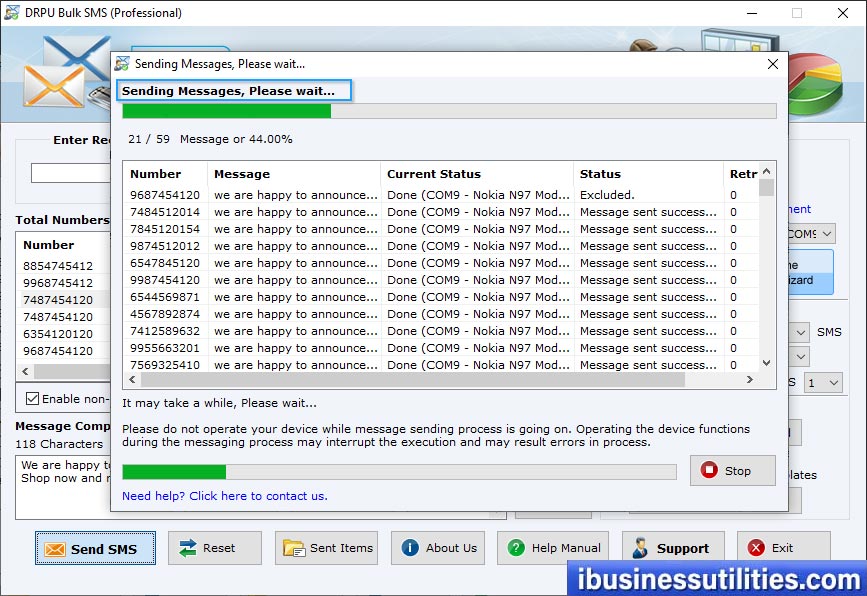867x596 pixels.
Task: Click the folder icon on Sent Items
Action: point(294,548)
